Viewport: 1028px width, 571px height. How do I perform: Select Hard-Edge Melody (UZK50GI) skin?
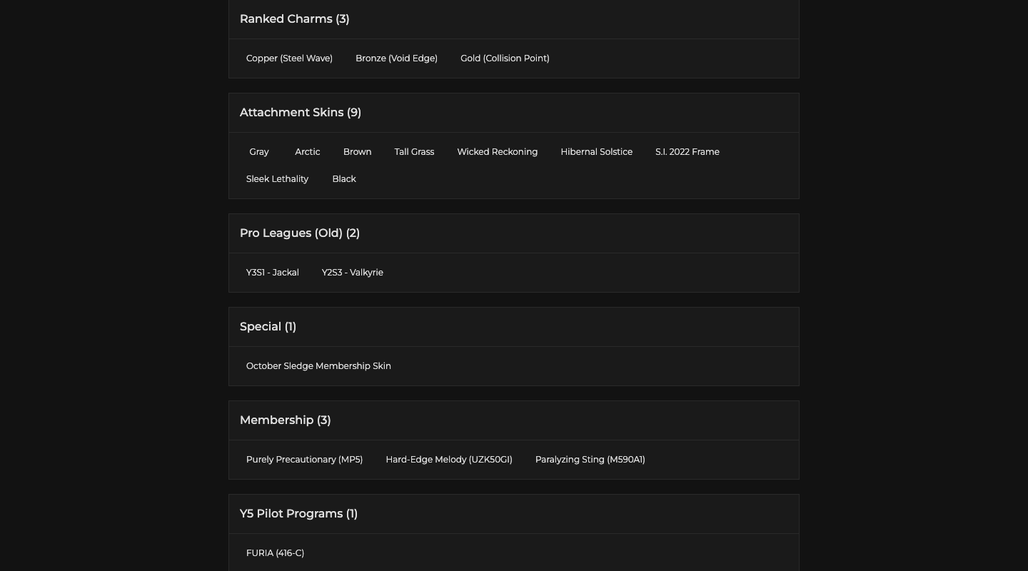449,460
